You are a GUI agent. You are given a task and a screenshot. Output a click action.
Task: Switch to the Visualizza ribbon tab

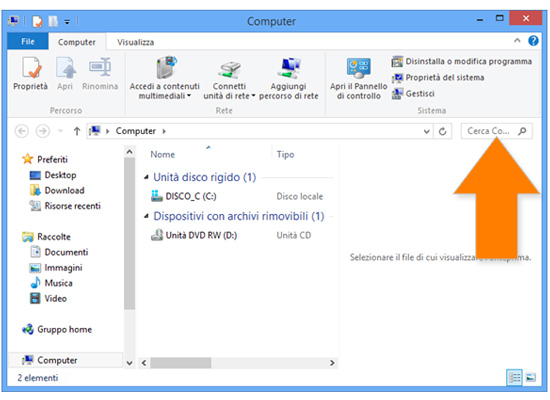(135, 42)
